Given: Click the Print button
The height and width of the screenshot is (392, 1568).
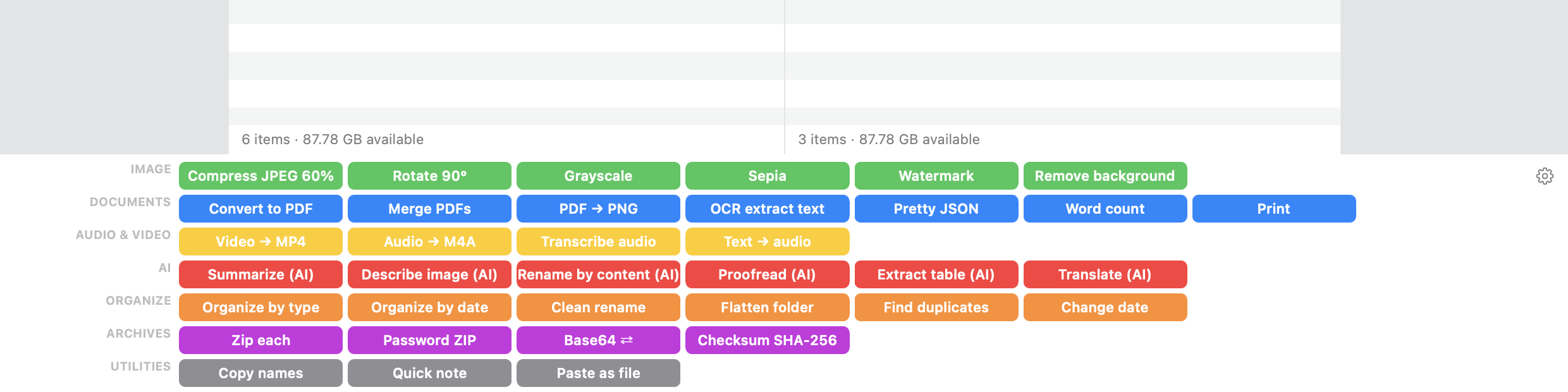Looking at the screenshot, I should (1274, 209).
